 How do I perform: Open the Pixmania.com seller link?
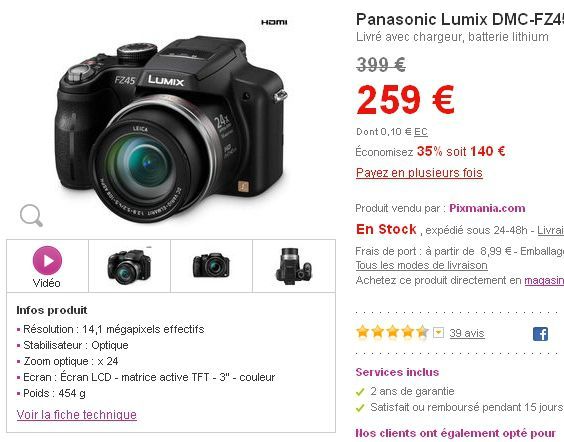pyautogui.click(x=487, y=208)
